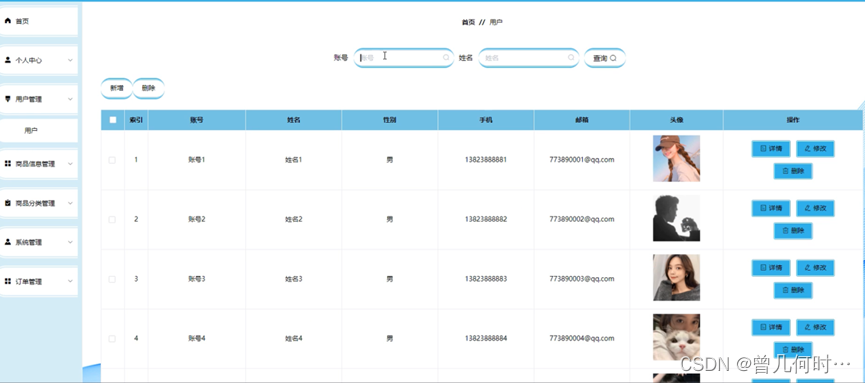Viewport: 865px width, 383px height.
Task: Open the 系统管理 menu label
Action: click(29, 242)
